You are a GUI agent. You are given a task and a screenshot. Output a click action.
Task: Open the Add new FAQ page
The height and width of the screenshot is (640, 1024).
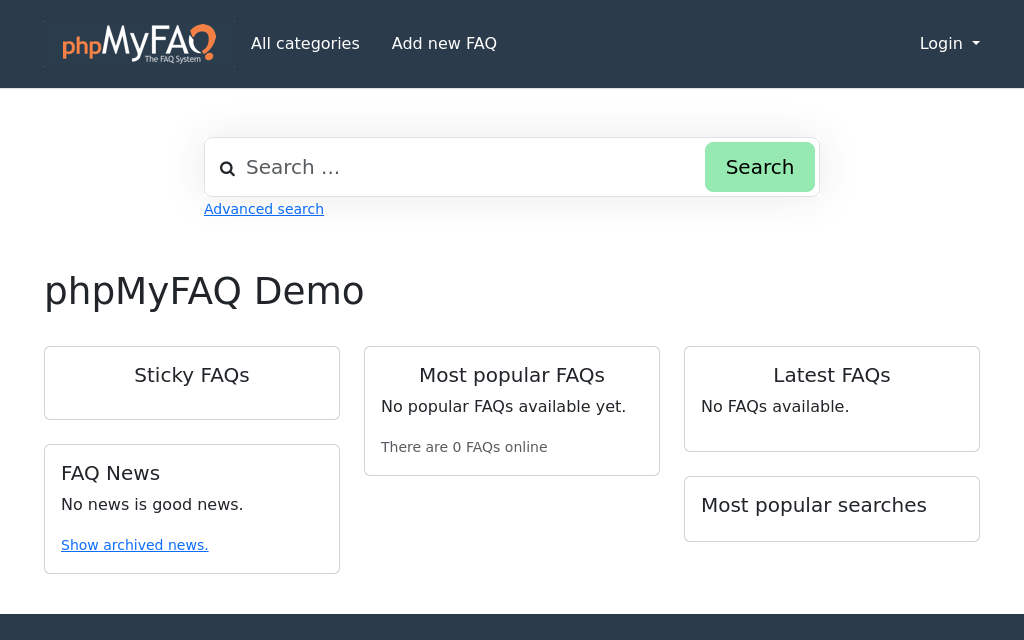(444, 44)
